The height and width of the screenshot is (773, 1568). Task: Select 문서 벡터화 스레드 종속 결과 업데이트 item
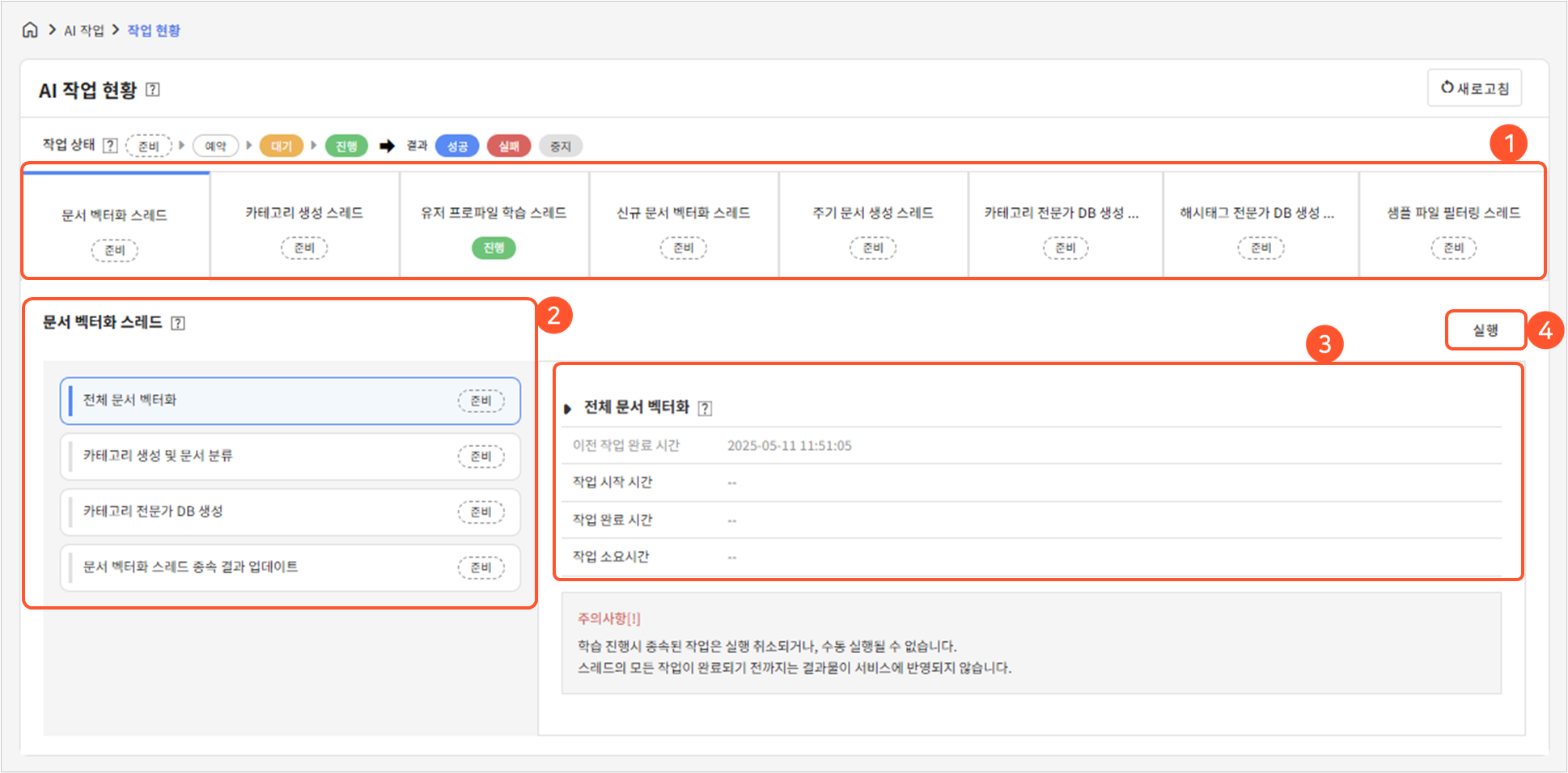(x=290, y=567)
